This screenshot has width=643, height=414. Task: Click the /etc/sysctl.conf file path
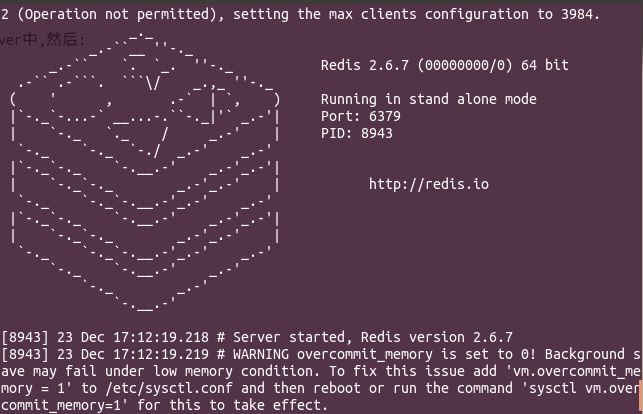point(169,388)
